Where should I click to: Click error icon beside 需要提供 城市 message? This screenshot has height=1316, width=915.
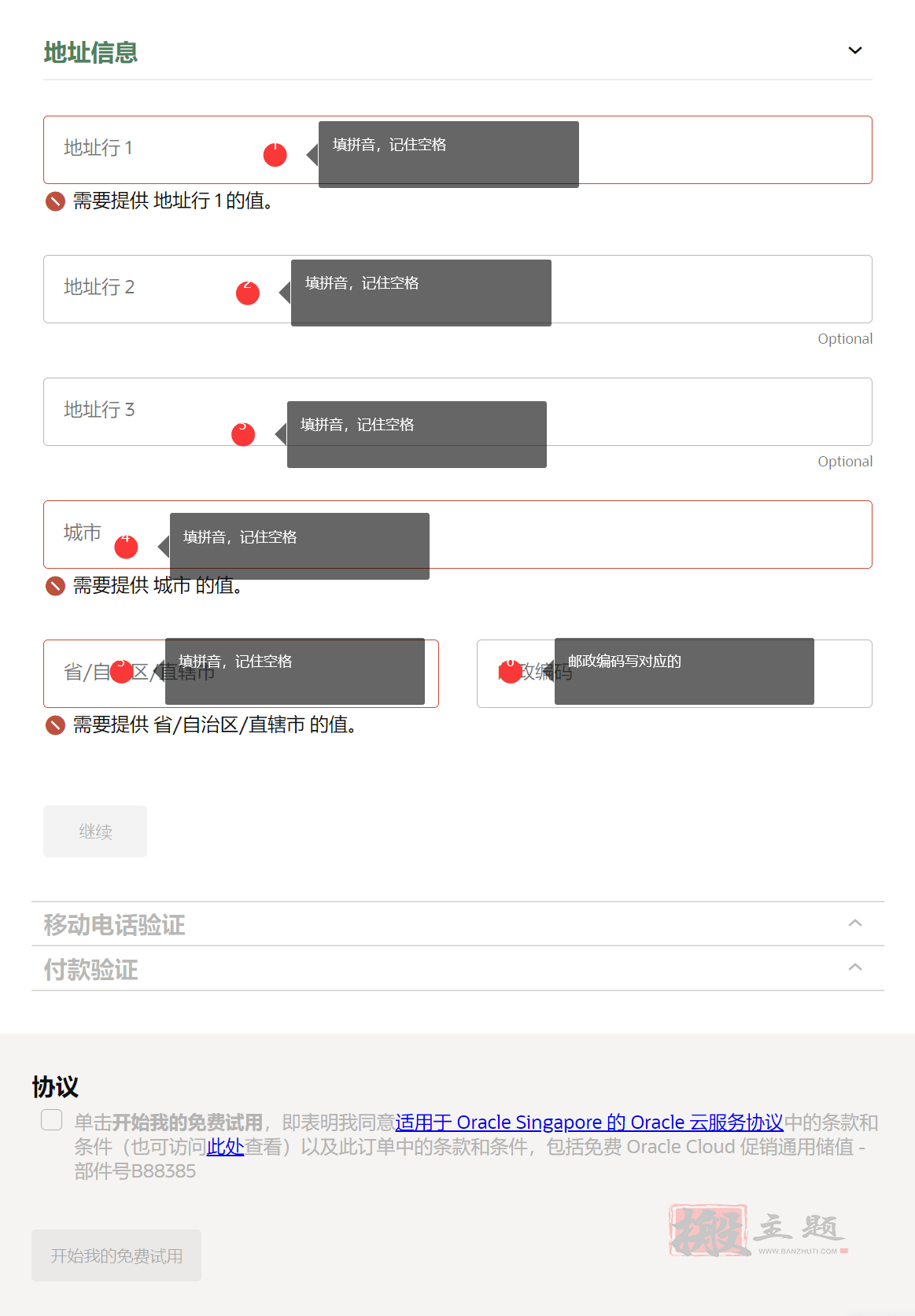pos(55,586)
